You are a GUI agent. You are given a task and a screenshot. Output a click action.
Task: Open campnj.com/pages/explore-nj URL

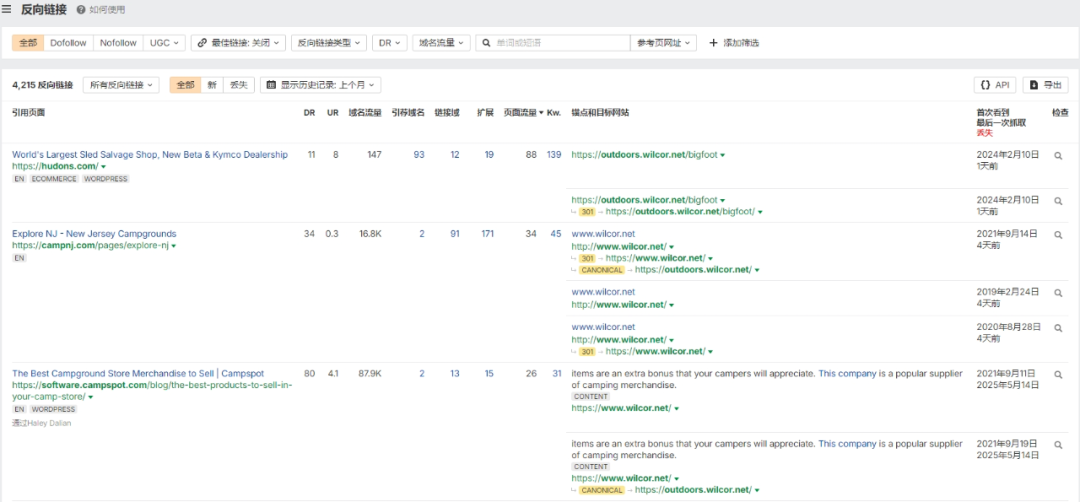coord(90,246)
